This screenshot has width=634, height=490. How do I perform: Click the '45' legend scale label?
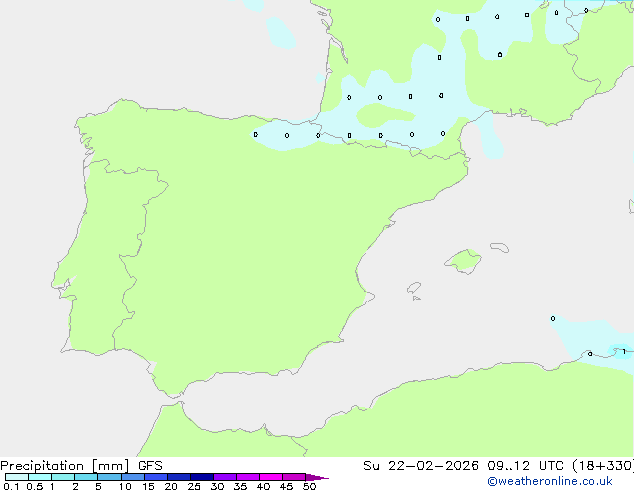286,486
